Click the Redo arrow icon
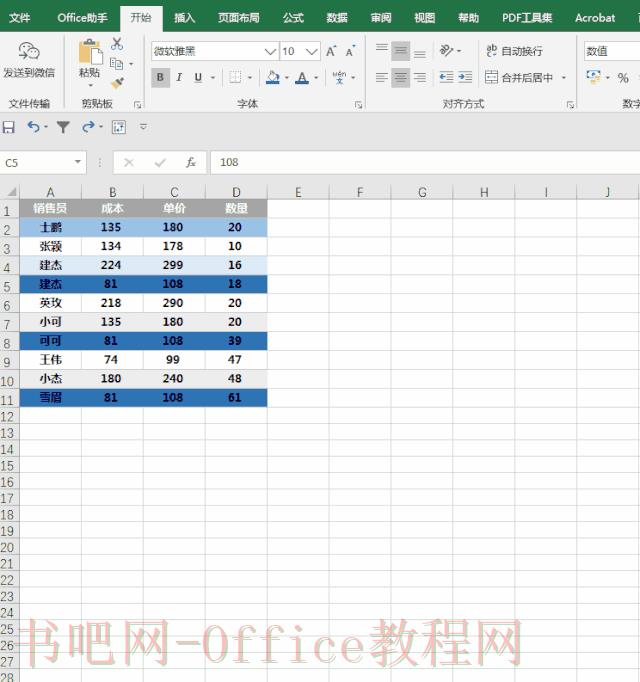 (x=88, y=127)
